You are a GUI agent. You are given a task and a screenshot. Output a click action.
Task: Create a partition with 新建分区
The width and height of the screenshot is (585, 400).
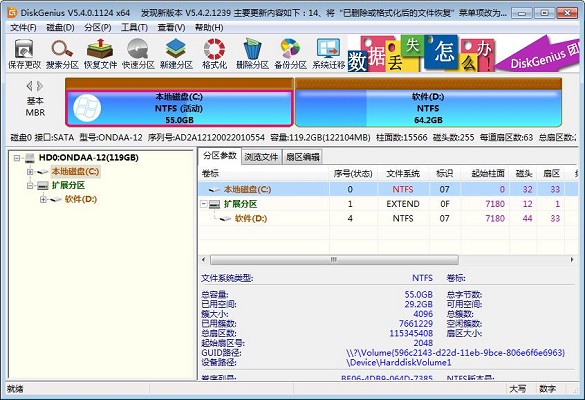pyautogui.click(x=176, y=54)
